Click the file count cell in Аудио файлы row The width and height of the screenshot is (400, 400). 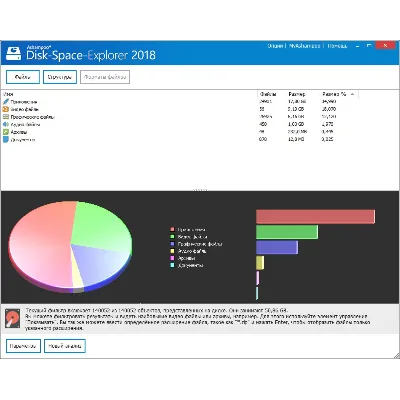[263, 124]
